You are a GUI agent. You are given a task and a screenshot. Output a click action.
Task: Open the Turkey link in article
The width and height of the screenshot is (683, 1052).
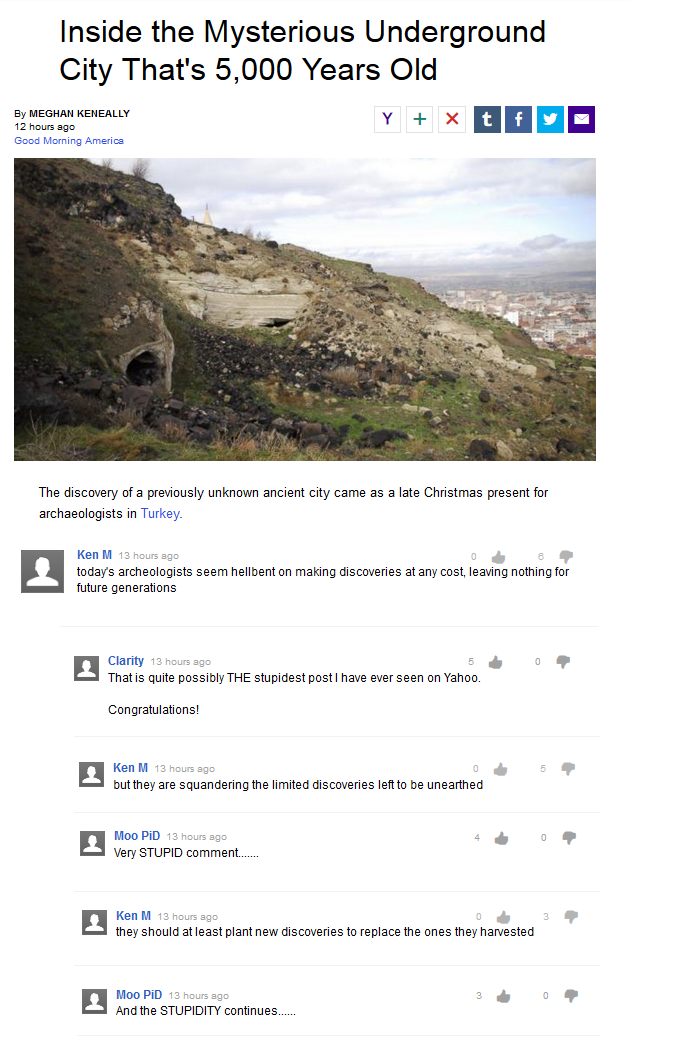(161, 513)
